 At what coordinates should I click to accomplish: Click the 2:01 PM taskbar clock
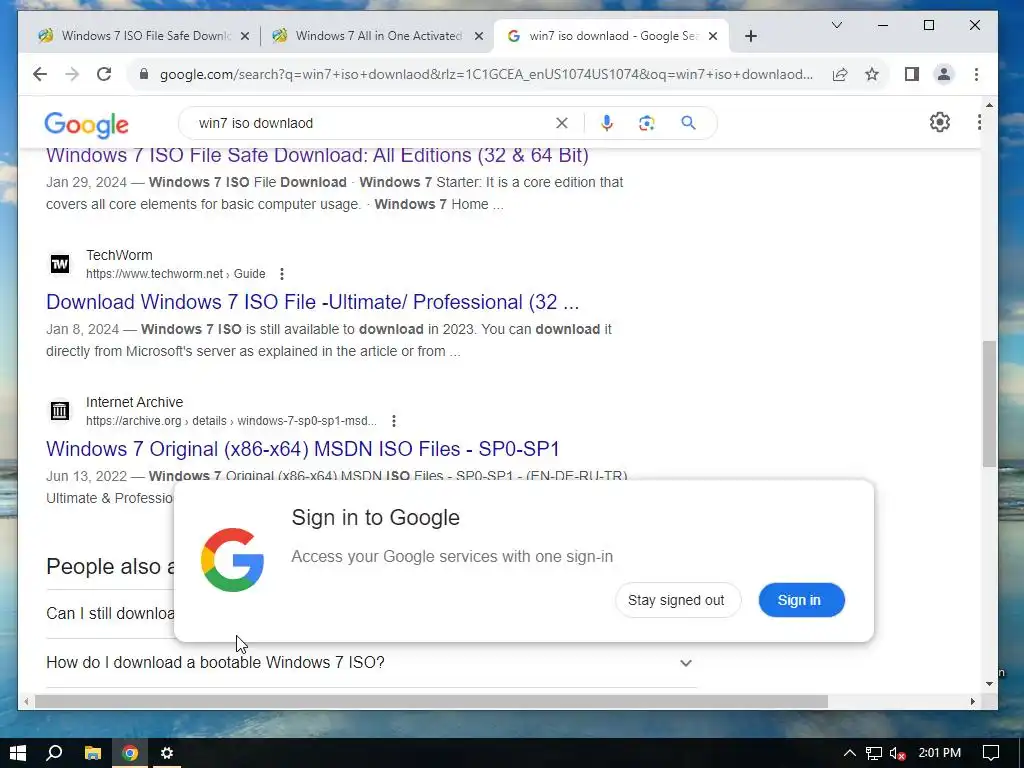[940, 753]
